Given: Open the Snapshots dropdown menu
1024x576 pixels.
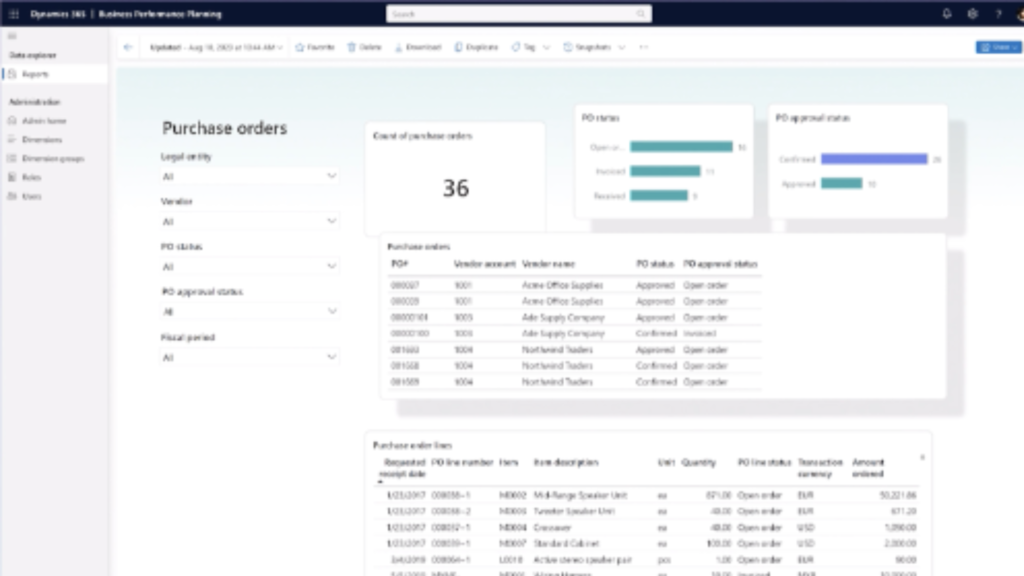Looking at the screenshot, I should click(595, 47).
